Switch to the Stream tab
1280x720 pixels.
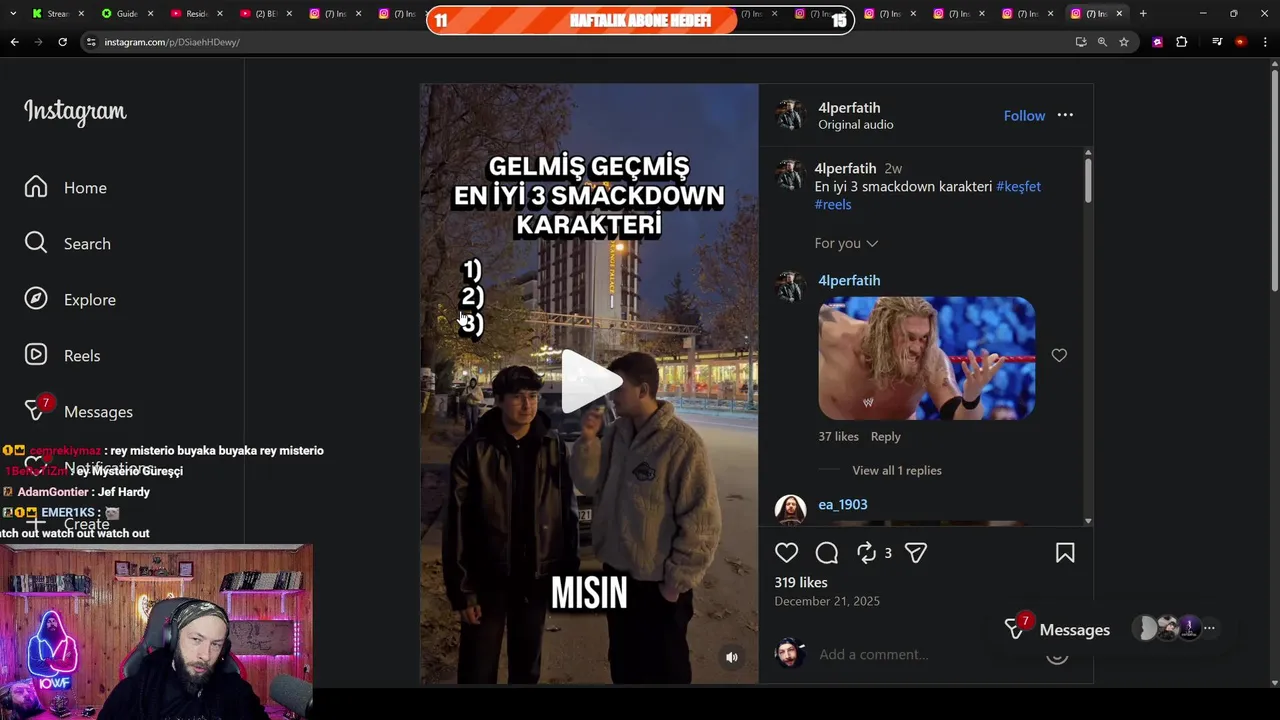pyautogui.click(x=58, y=14)
